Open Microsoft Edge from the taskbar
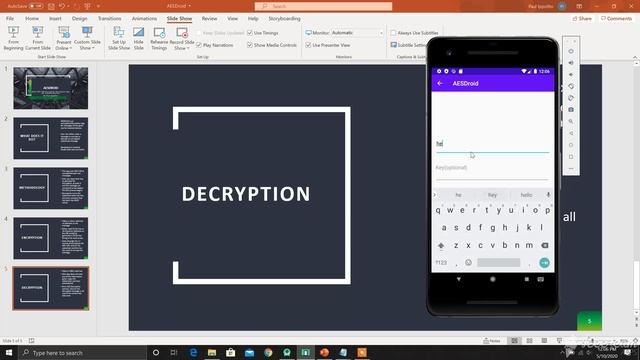 tap(193, 352)
